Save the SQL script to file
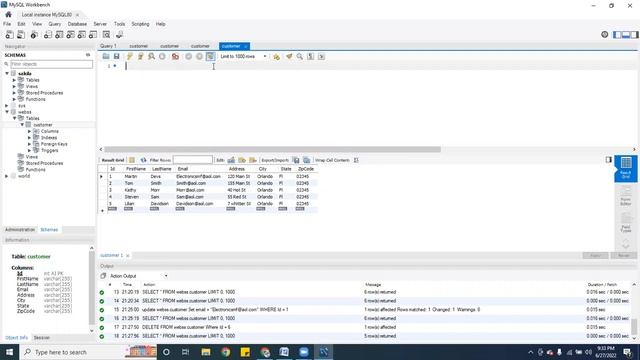This screenshot has height=360, width=640. click(x=117, y=56)
